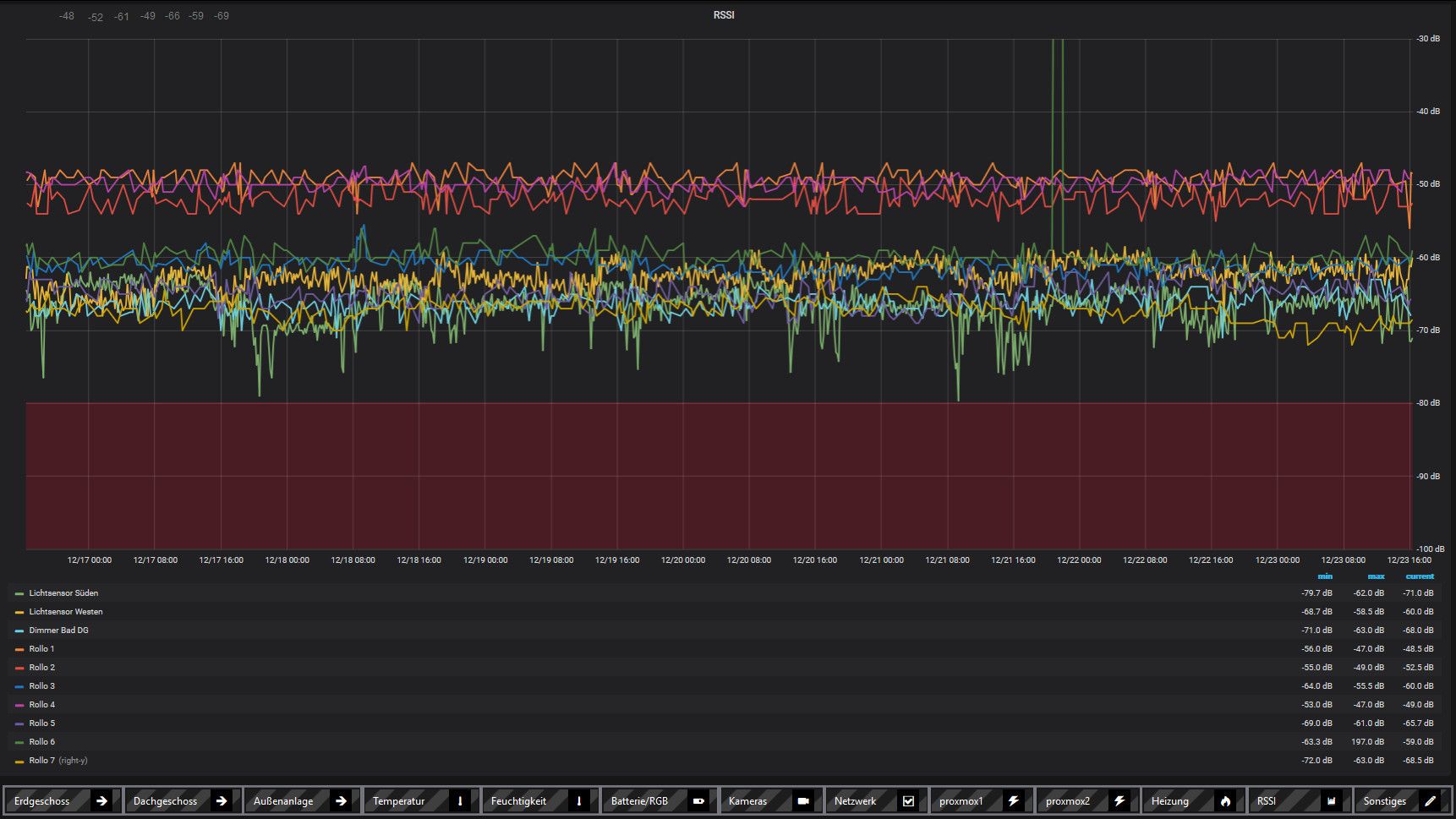This screenshot has width=1456, height=819.
Task: Click the thermometer icon on Feuchtigkeit
Action: [x=579, y=801]
